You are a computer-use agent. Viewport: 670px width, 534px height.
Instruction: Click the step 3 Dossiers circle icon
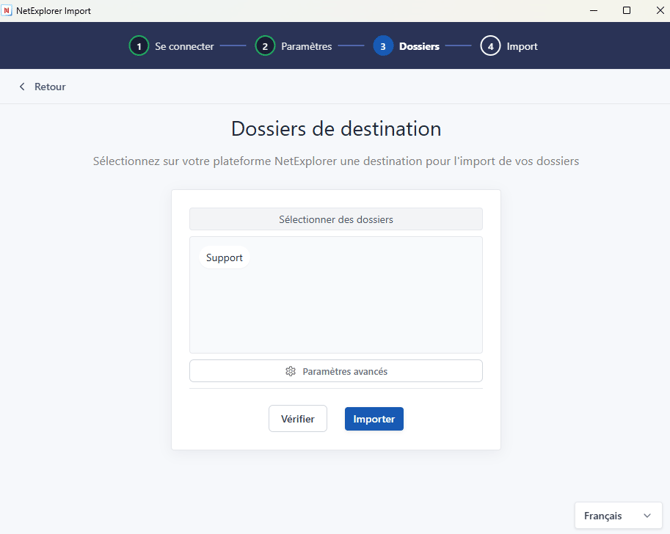pos(383,46)
